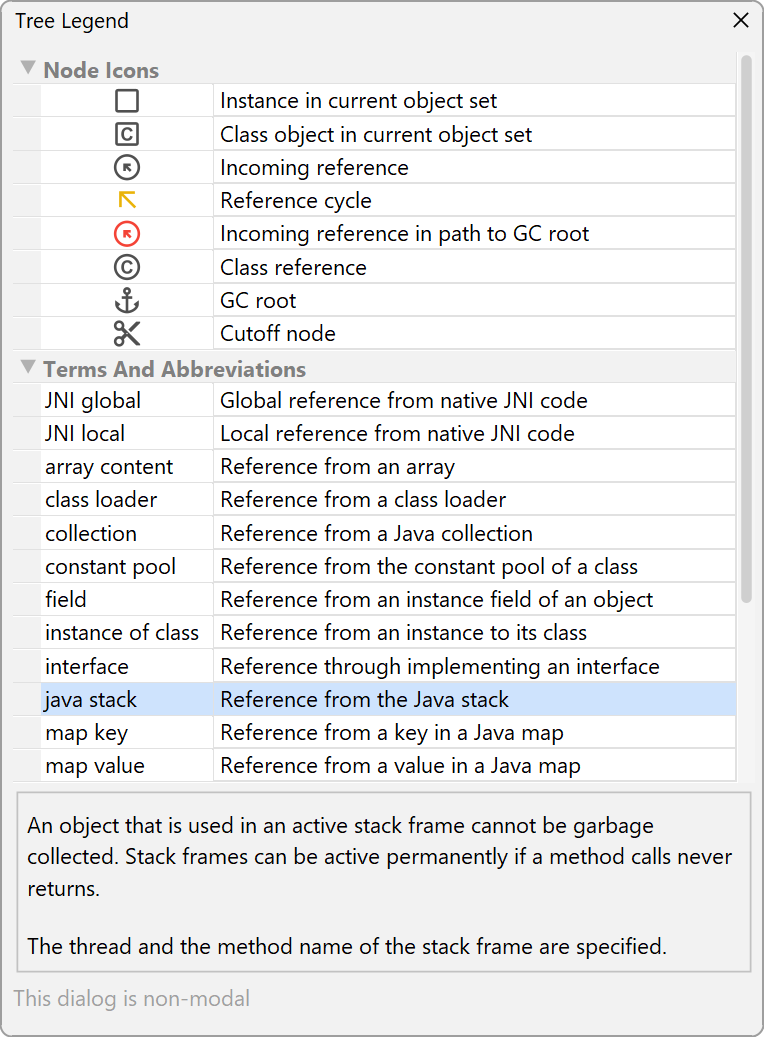The image size is (764, 1037).
Task: Select the JNI global term row
Action: 93,401
